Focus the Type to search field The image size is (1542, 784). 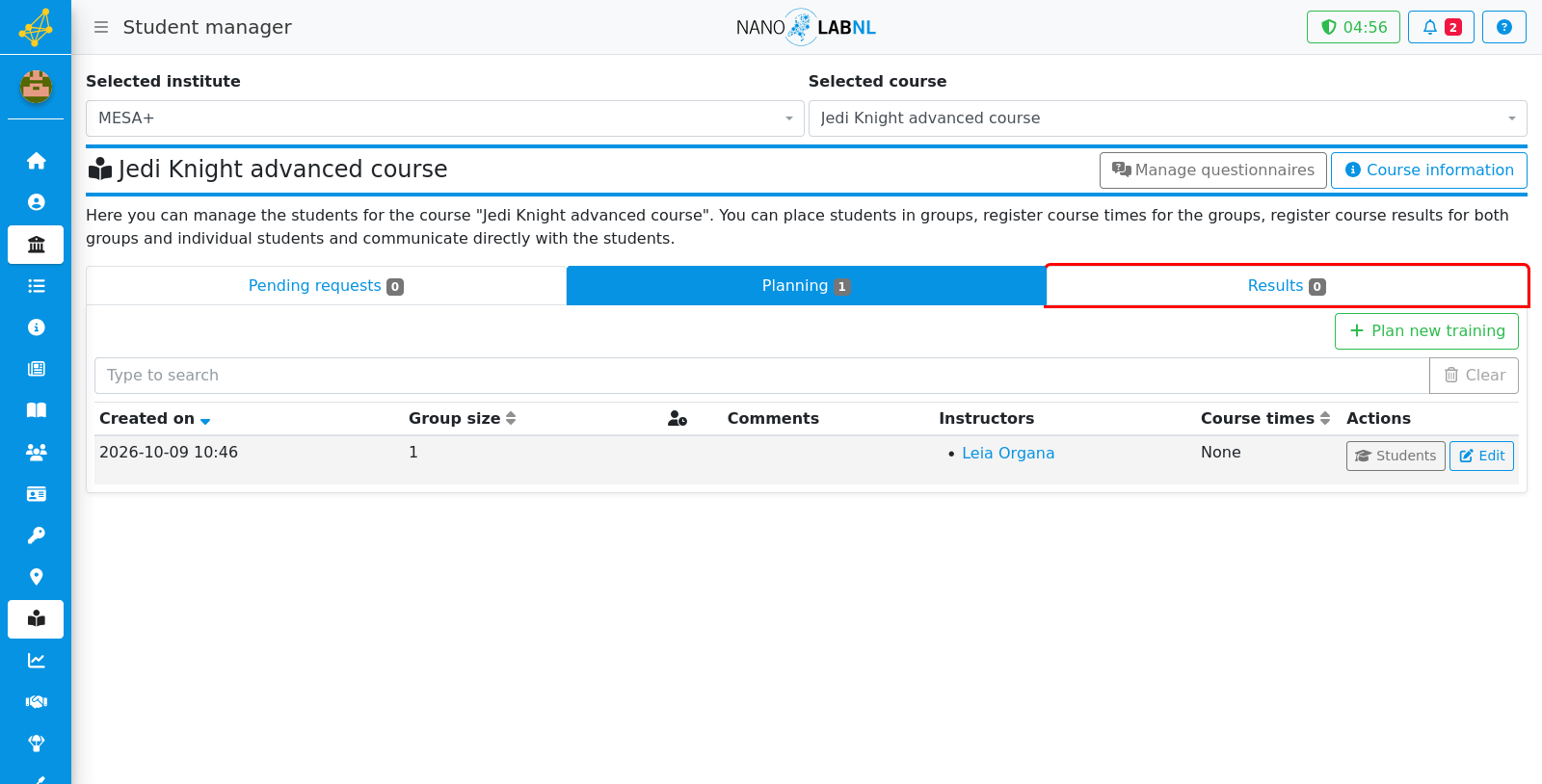(761, 376)
